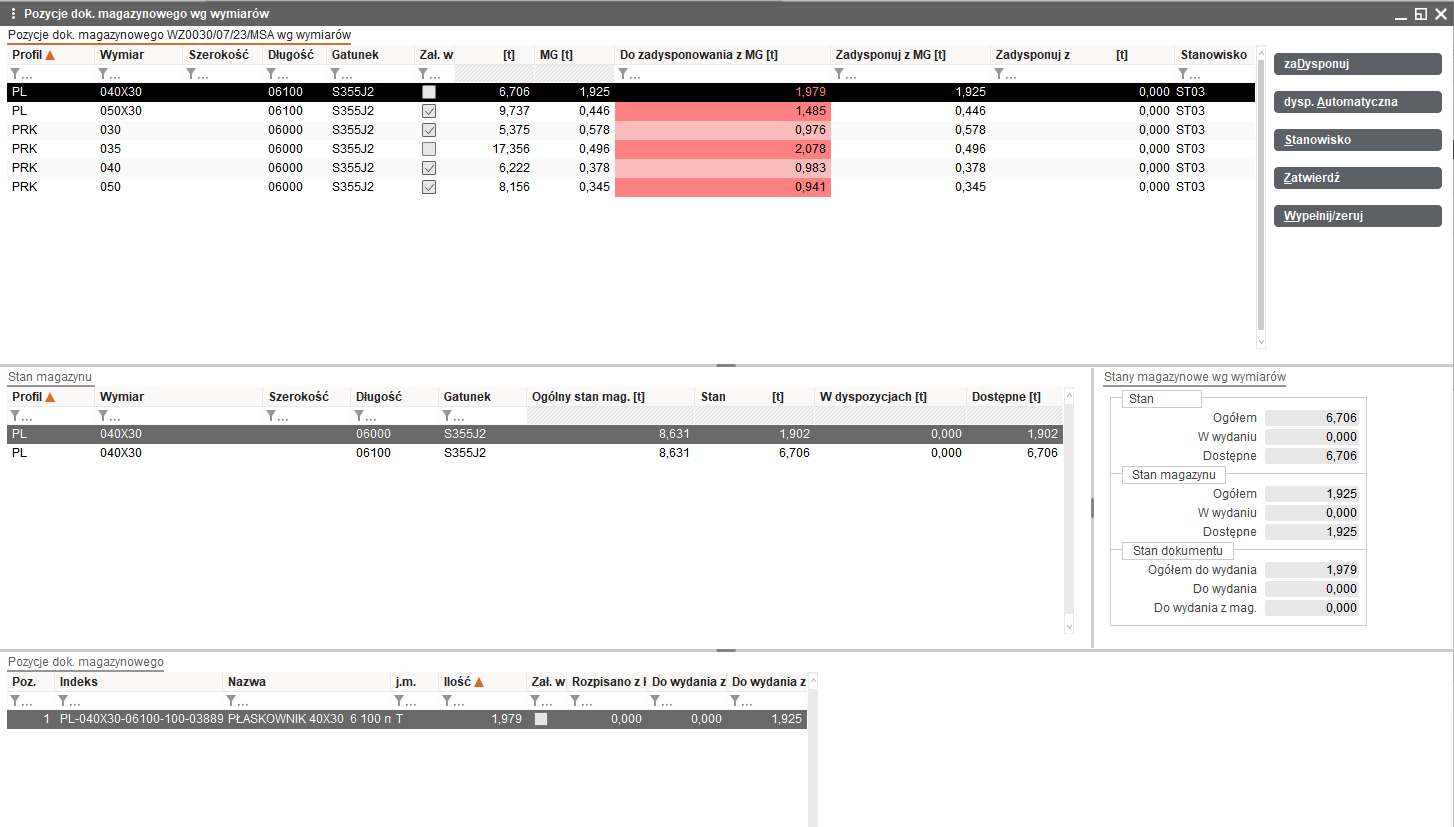The image size is (1454, 827).
Task: Open the window menu three-dots icon
Action: (x=13, y=14)
